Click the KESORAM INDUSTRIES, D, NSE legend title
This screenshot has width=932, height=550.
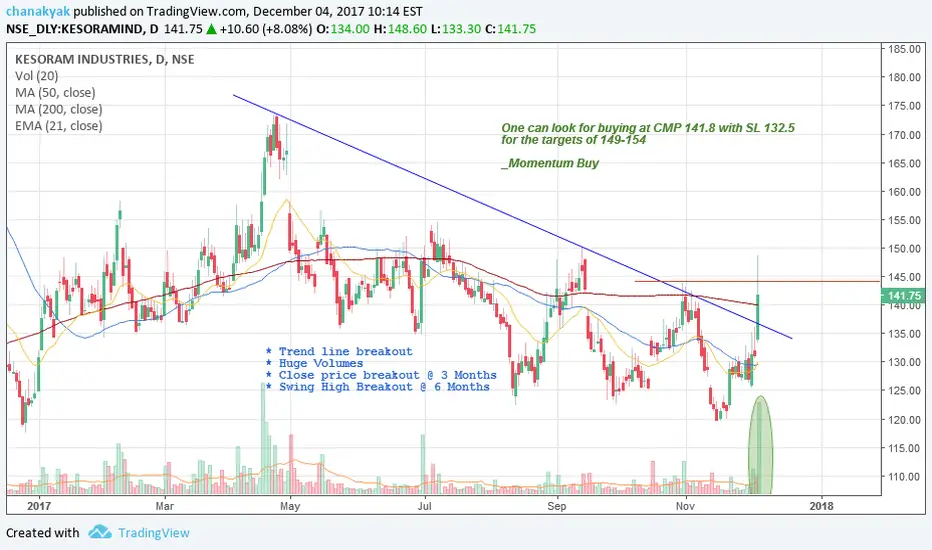105,59
